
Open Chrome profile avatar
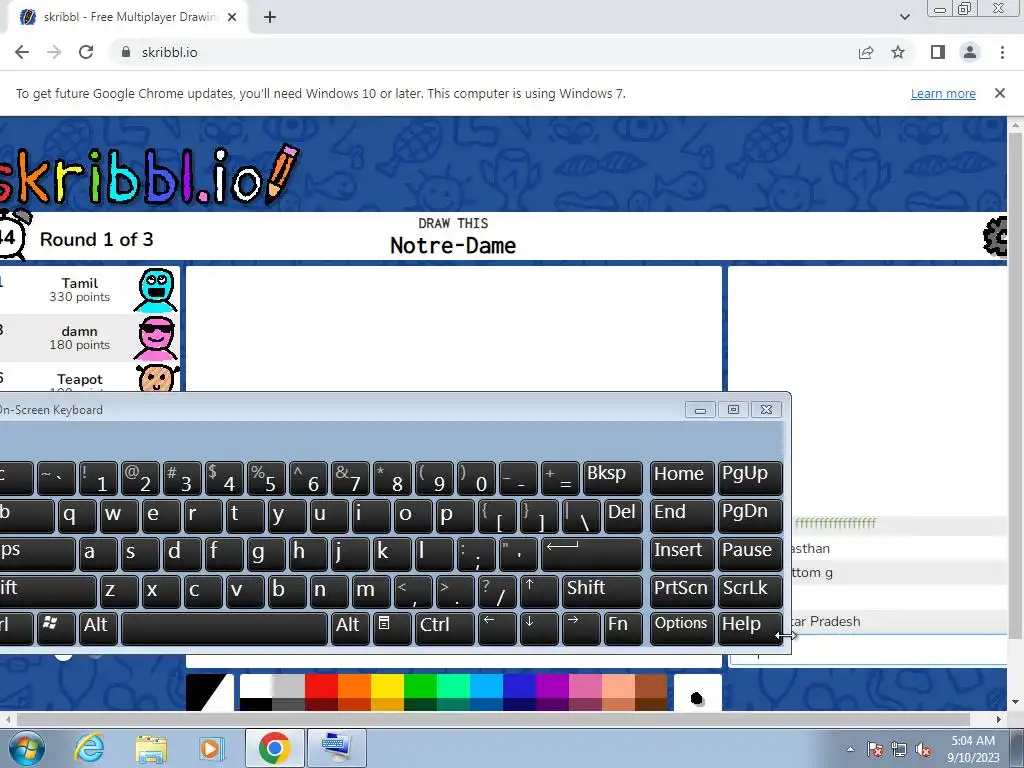coord(970,52)
